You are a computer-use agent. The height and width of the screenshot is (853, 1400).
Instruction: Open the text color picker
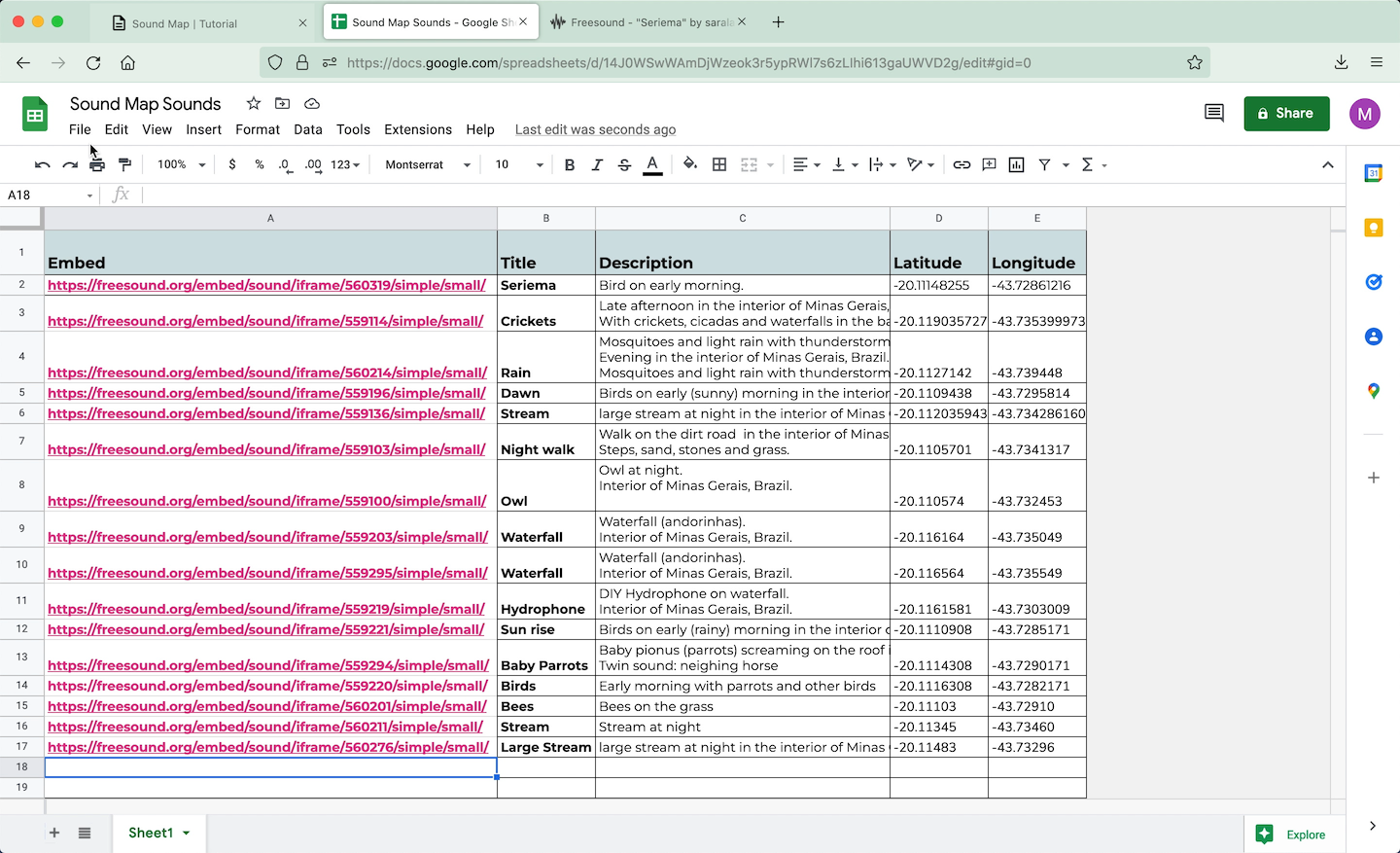pos(652,165)
